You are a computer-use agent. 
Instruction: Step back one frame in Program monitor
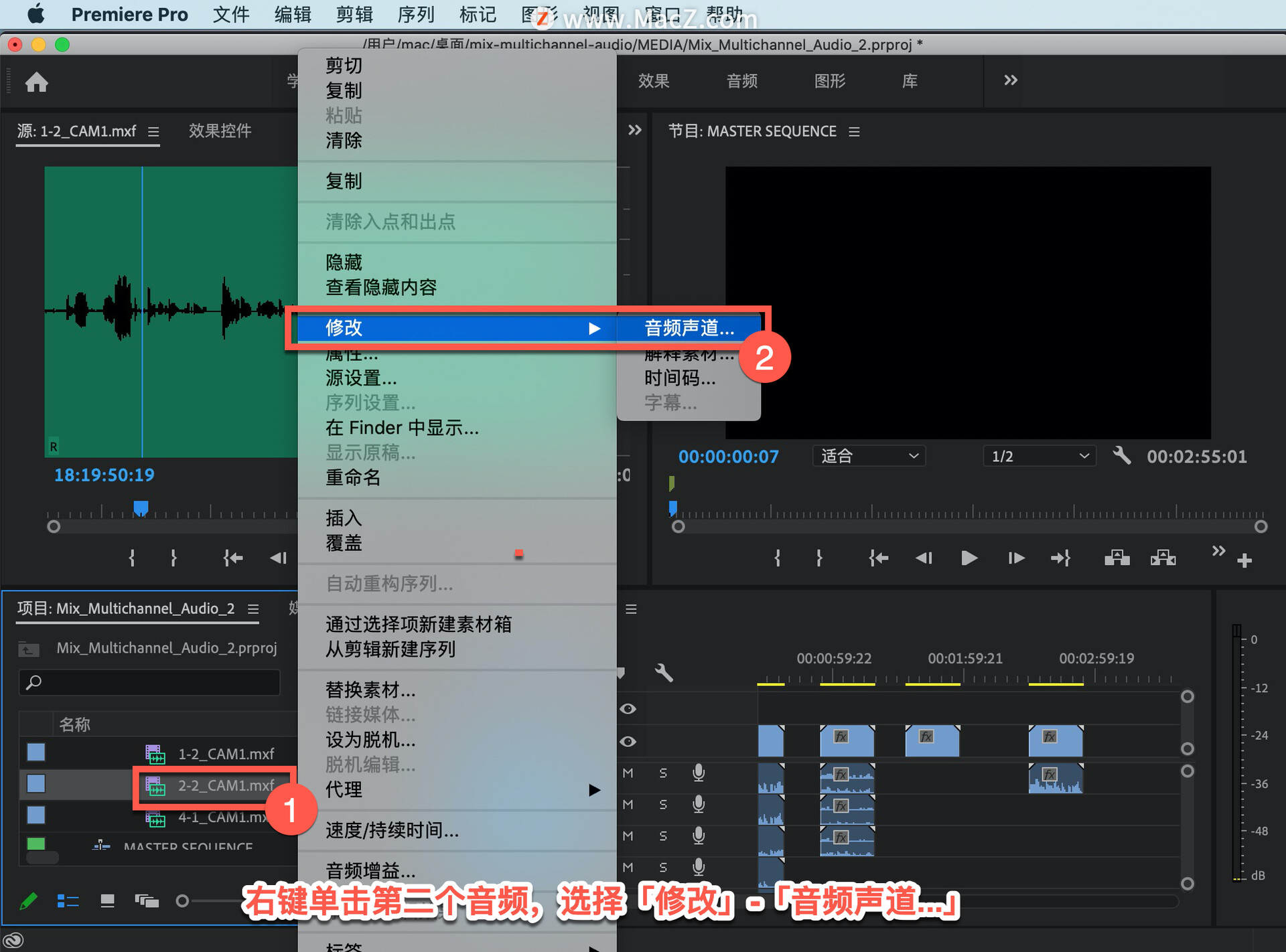(924, 558)
